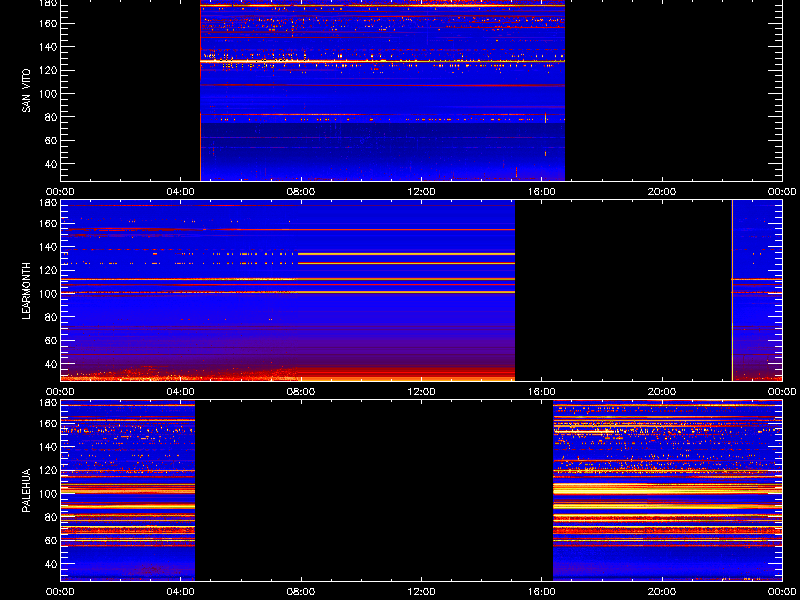
Task: Click 08:00 time label below San Vito panel
Action: (x=301, y=192)
